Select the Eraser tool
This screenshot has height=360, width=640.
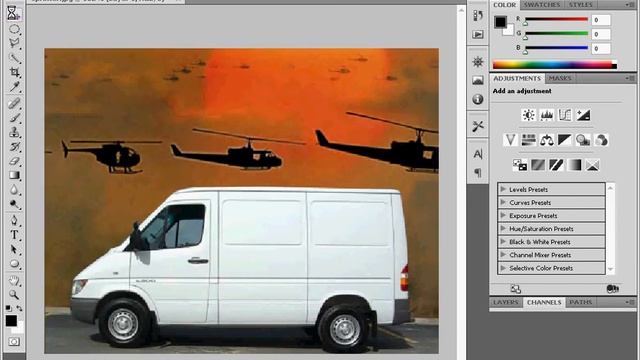click(x=14, y=161)
